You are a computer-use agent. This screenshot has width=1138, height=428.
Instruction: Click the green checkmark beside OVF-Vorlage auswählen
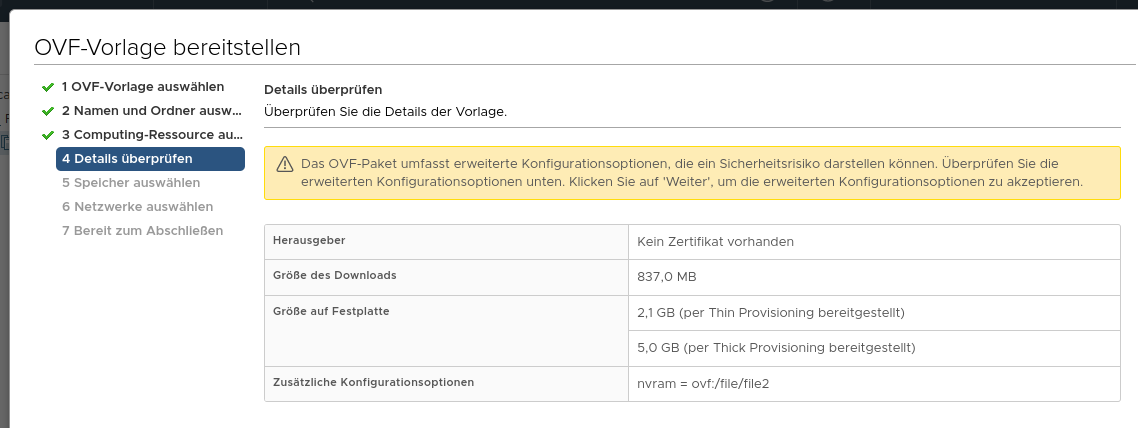click(x=47, y=87)
